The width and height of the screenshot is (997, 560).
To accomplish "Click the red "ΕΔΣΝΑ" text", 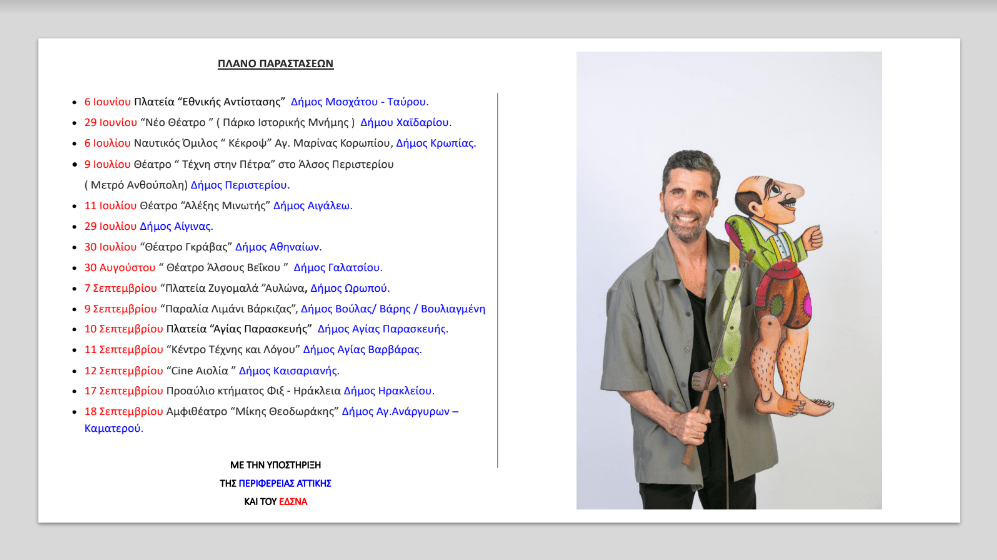I will click(x=293, y=501).
